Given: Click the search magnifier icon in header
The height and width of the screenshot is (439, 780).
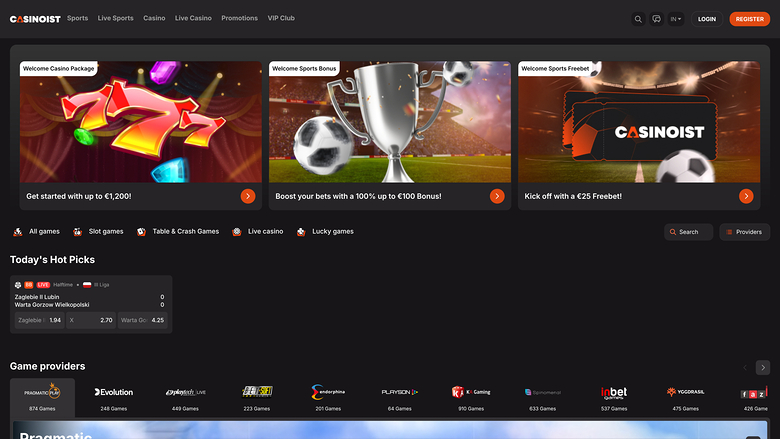Looking at the screenshot, I should point(638,19).
